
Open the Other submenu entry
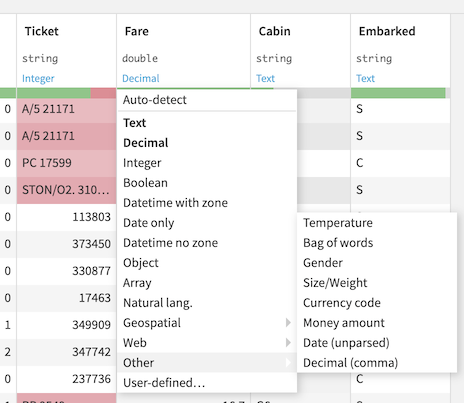tap(207, 363)
